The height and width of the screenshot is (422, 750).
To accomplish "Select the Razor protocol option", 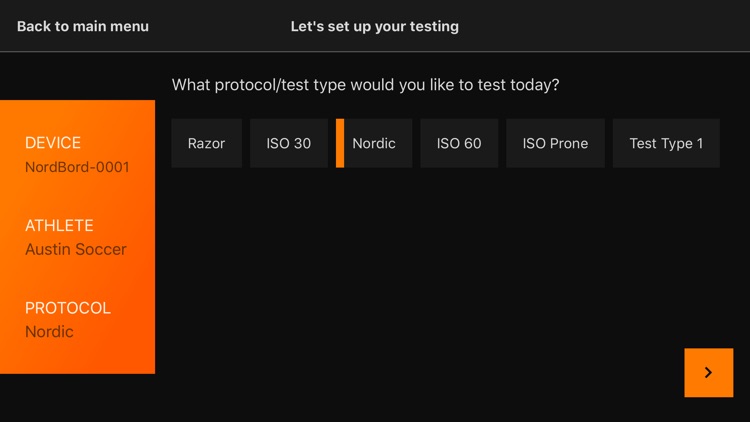I will (206, 143).
